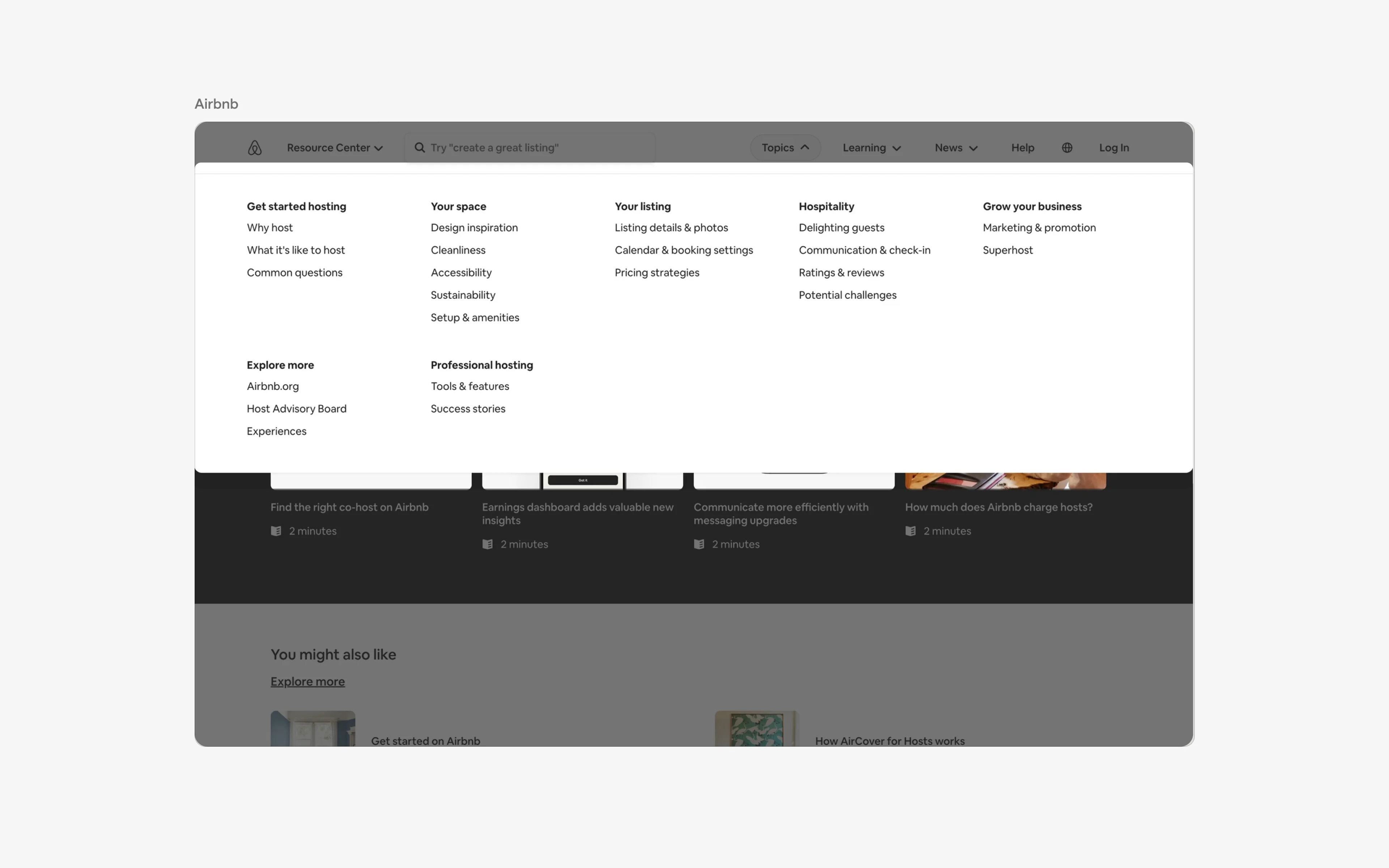1389x868 pixels.
Task: Click the Airbnb logo in the navigation bar
Action: pyautogui.click(x=254, y=148)
